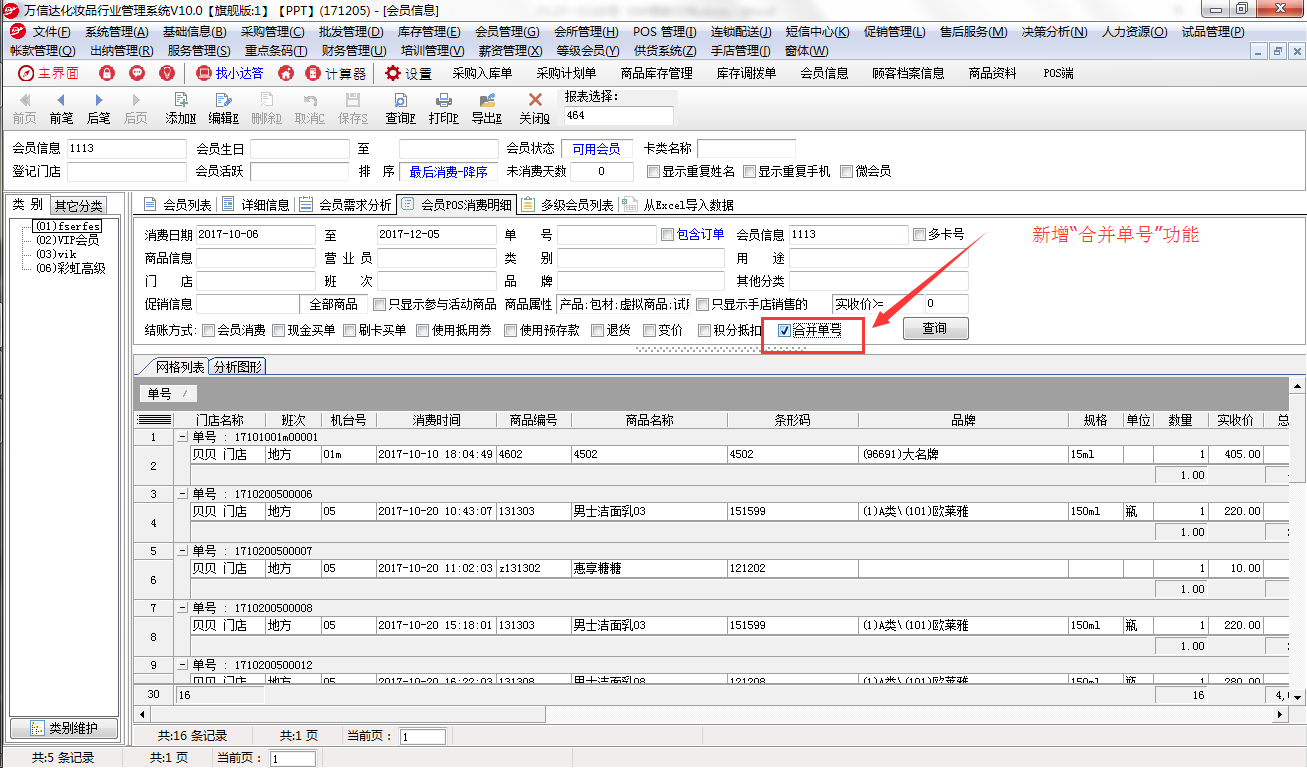Enable 退货 filter checkbox
Viewport: 1307px width, 768px height.
tap(598, 330)
